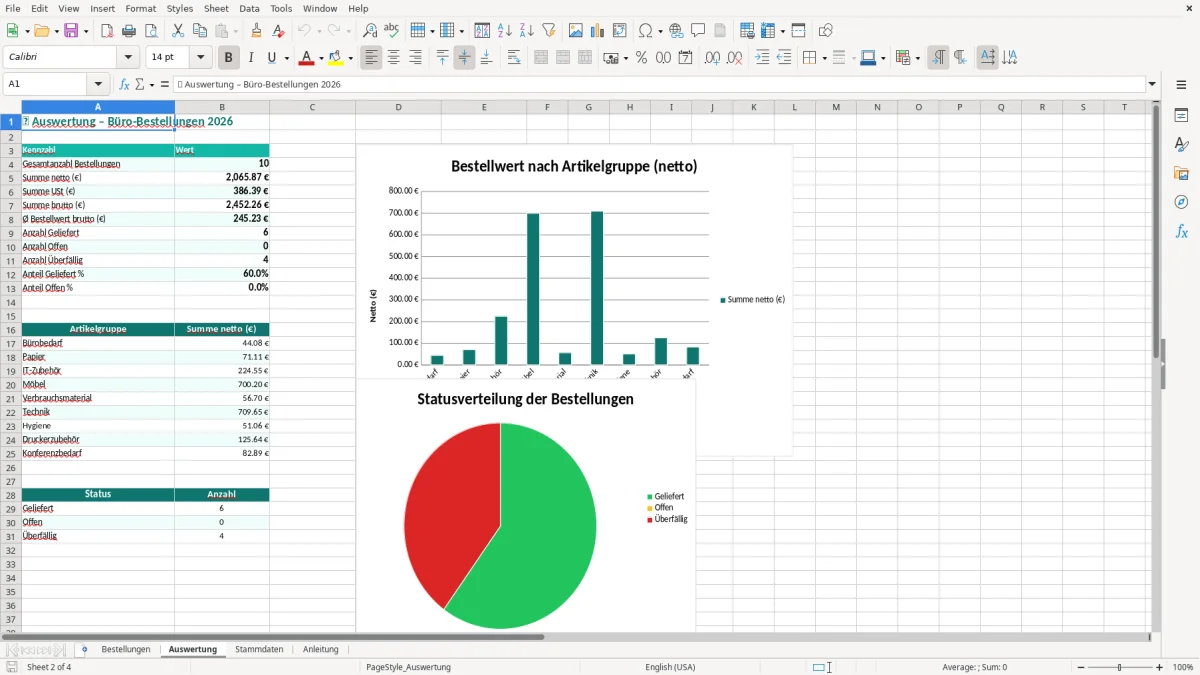This screenshot has width=1200, height=675.
Task: Switch to the Stammdaten sheet tab
Action: (259, 649)
